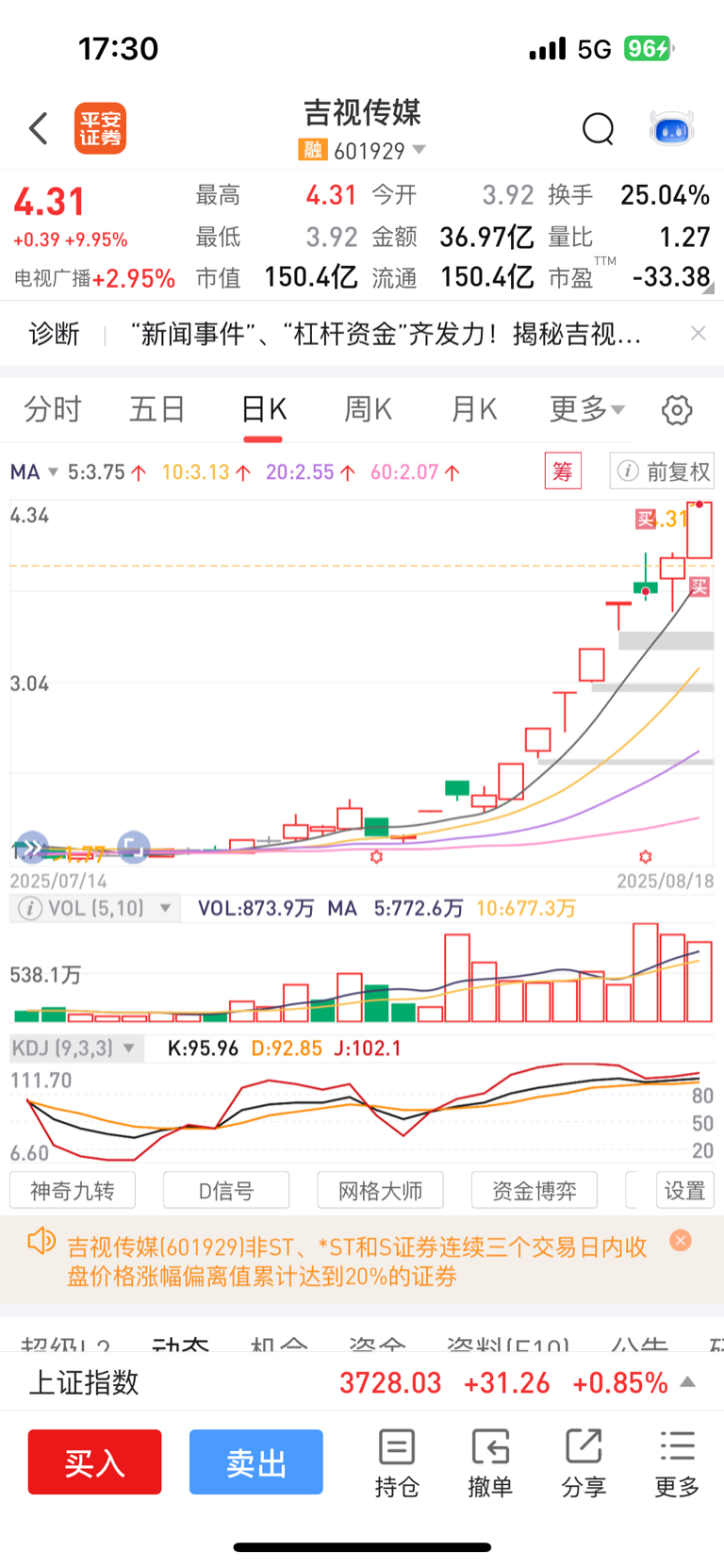Tap the 电视广播 sector link
Viewport: 724px width, 1568px height.
tap(94, 278)
